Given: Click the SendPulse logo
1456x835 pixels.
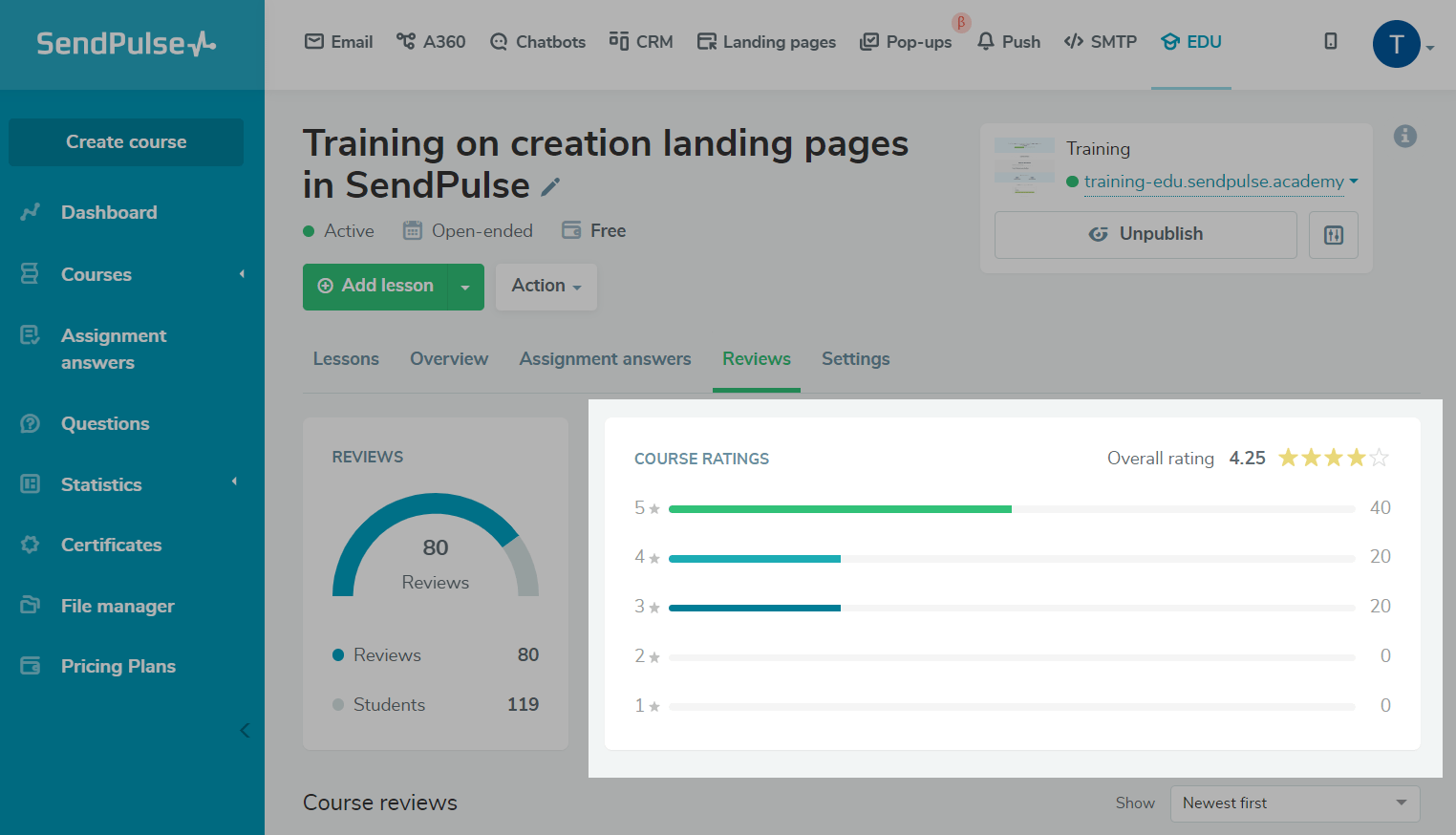Looking at the screenshot, I should [x=126, y=43].
